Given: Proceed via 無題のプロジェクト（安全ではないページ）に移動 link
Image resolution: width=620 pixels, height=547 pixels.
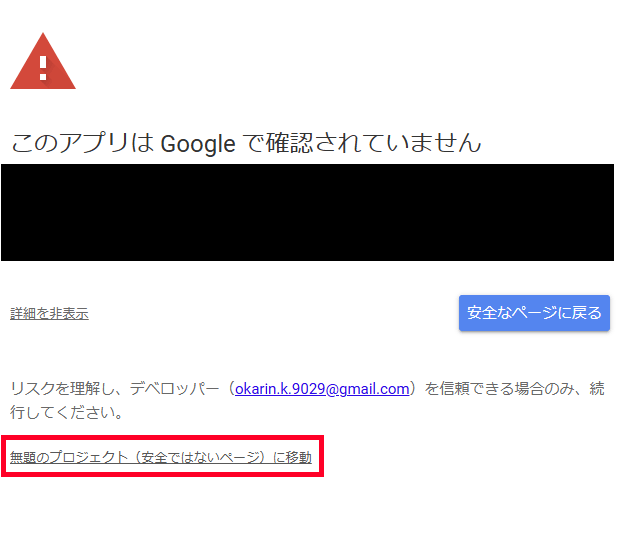Looking at the screenshot, I should [x=161, y=457].
